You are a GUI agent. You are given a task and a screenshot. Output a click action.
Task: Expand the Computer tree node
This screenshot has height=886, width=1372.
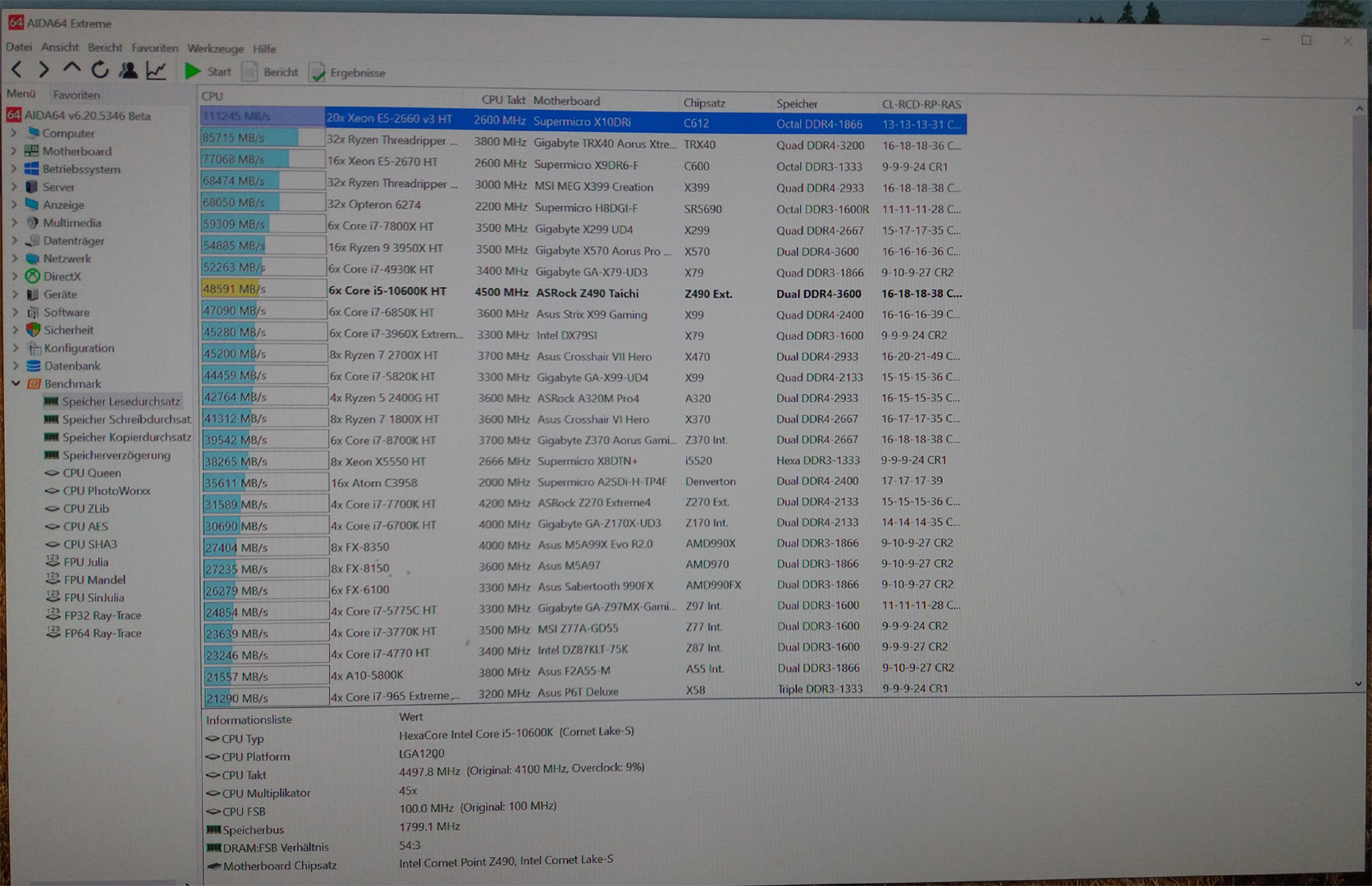(14, 133)
